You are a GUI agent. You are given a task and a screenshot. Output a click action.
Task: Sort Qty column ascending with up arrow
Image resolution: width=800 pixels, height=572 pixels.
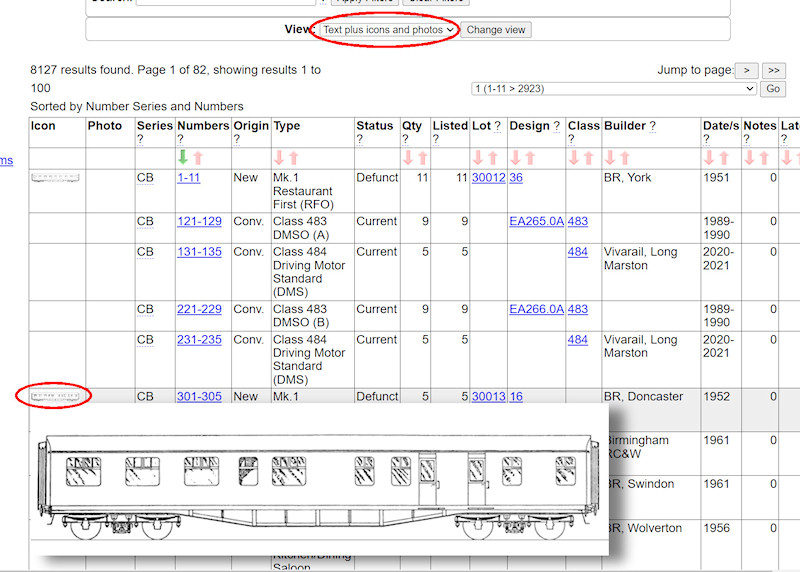coord(422,158)
